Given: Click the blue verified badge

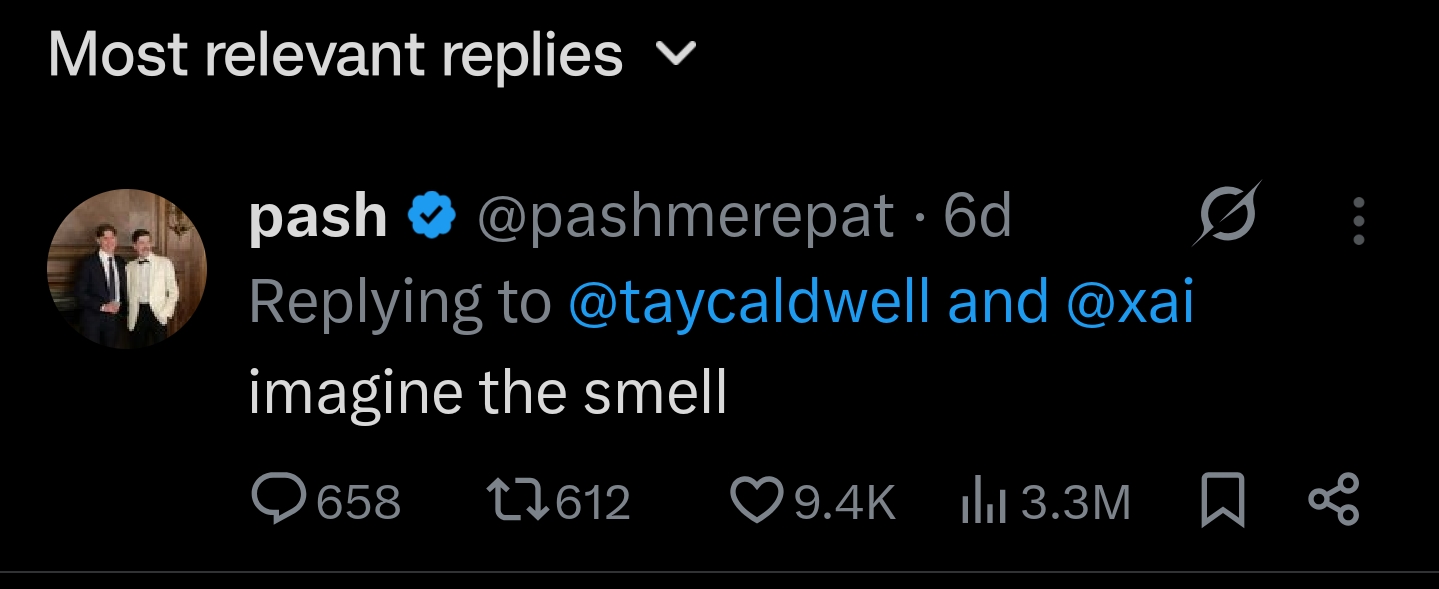Looking at the screenshot, I should point(433,216).
